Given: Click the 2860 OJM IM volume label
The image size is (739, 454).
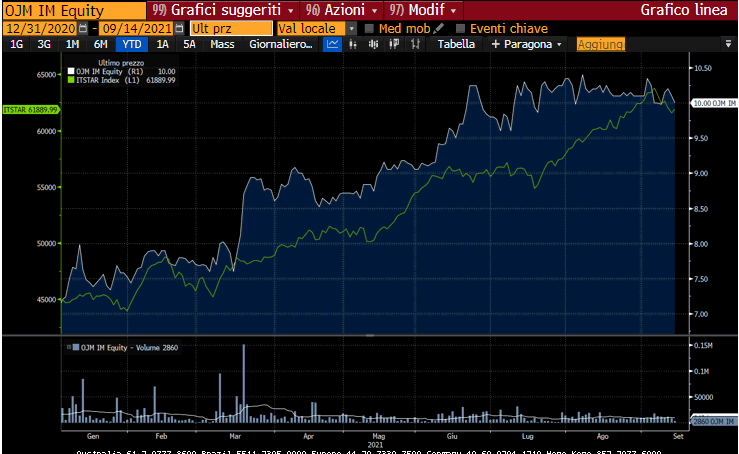Looking at the screenshot, I should (714, 421).
